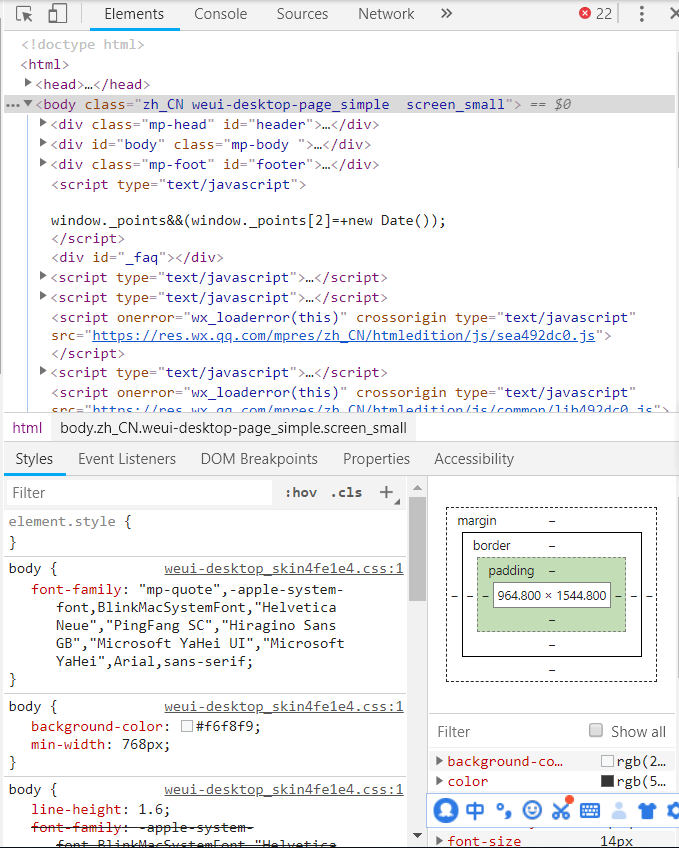This screenshot has width=679, height=848.
Task: Switch to the Console tab
Action: pos(221,14)
